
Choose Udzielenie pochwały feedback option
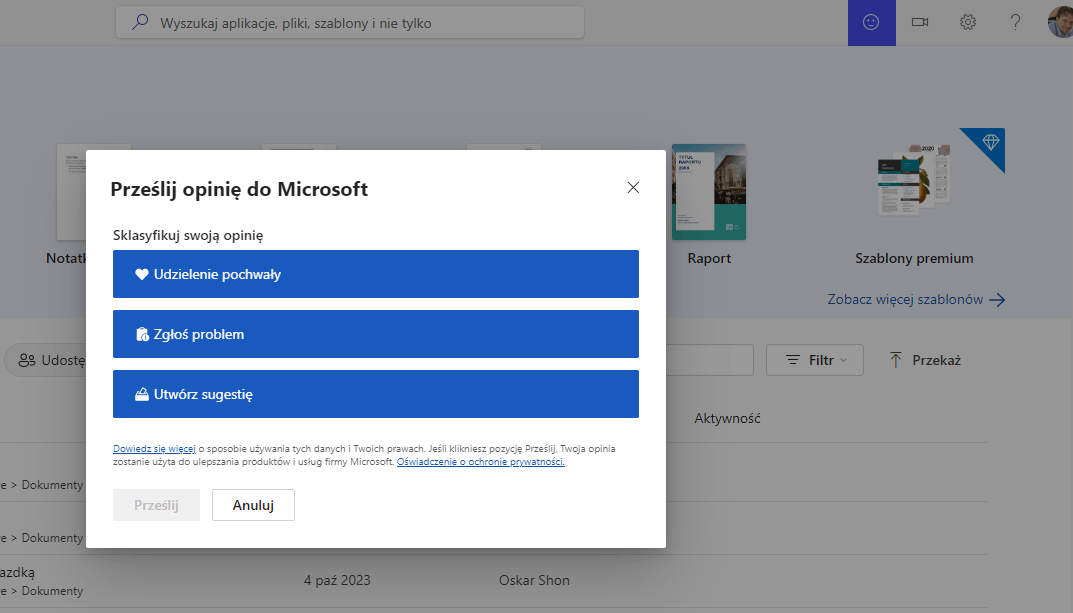(x=376, y=274)
